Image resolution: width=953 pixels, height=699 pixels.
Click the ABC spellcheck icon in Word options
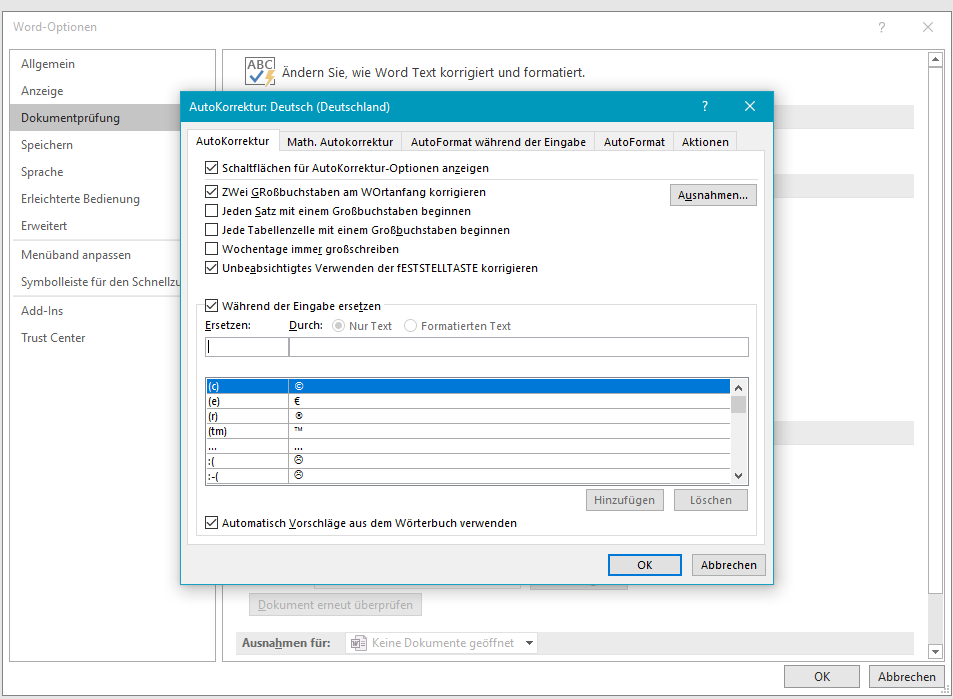point(260,72)
